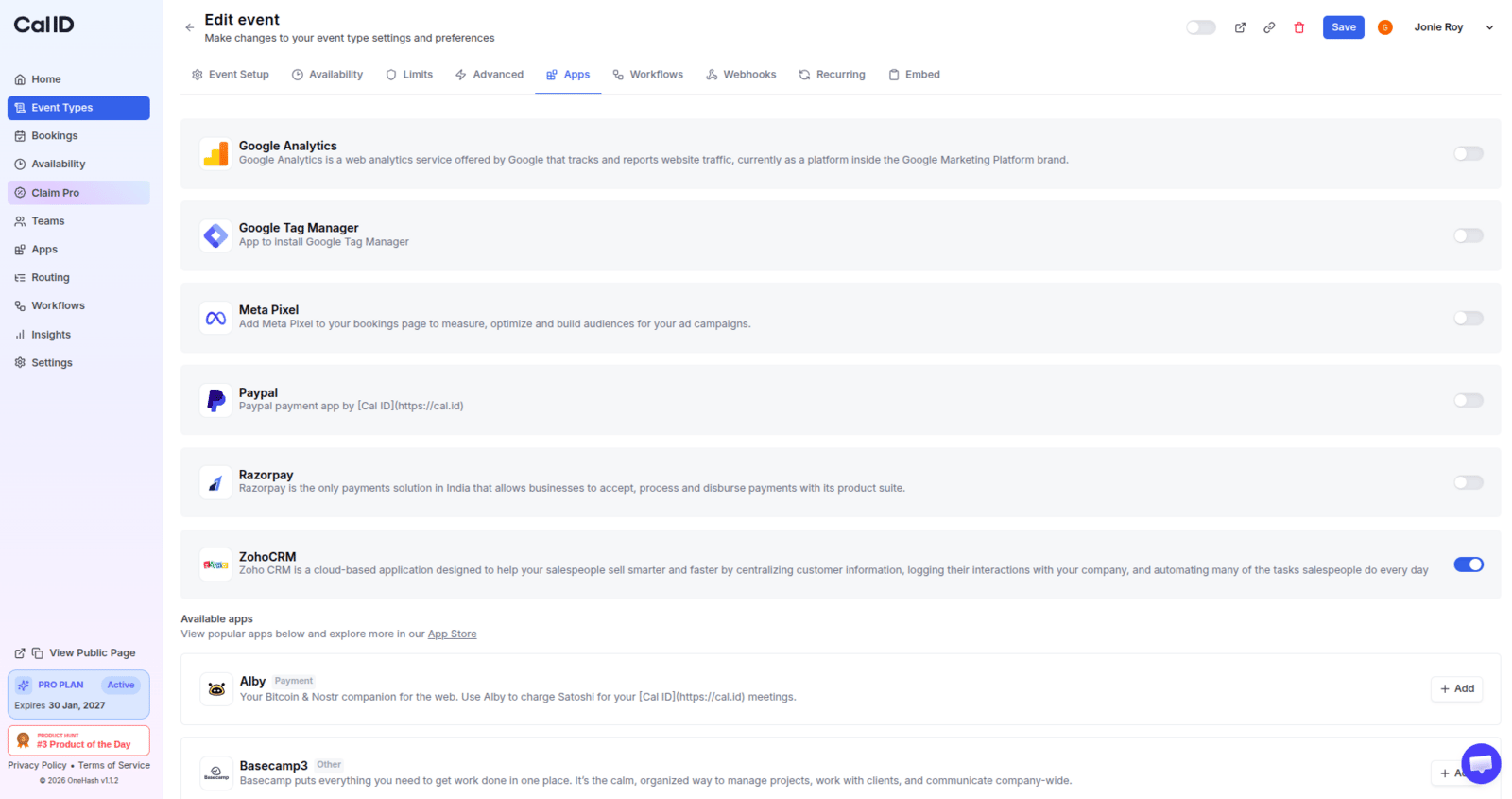Click View Public Page

pyautogui.click(x=93, y=653)
